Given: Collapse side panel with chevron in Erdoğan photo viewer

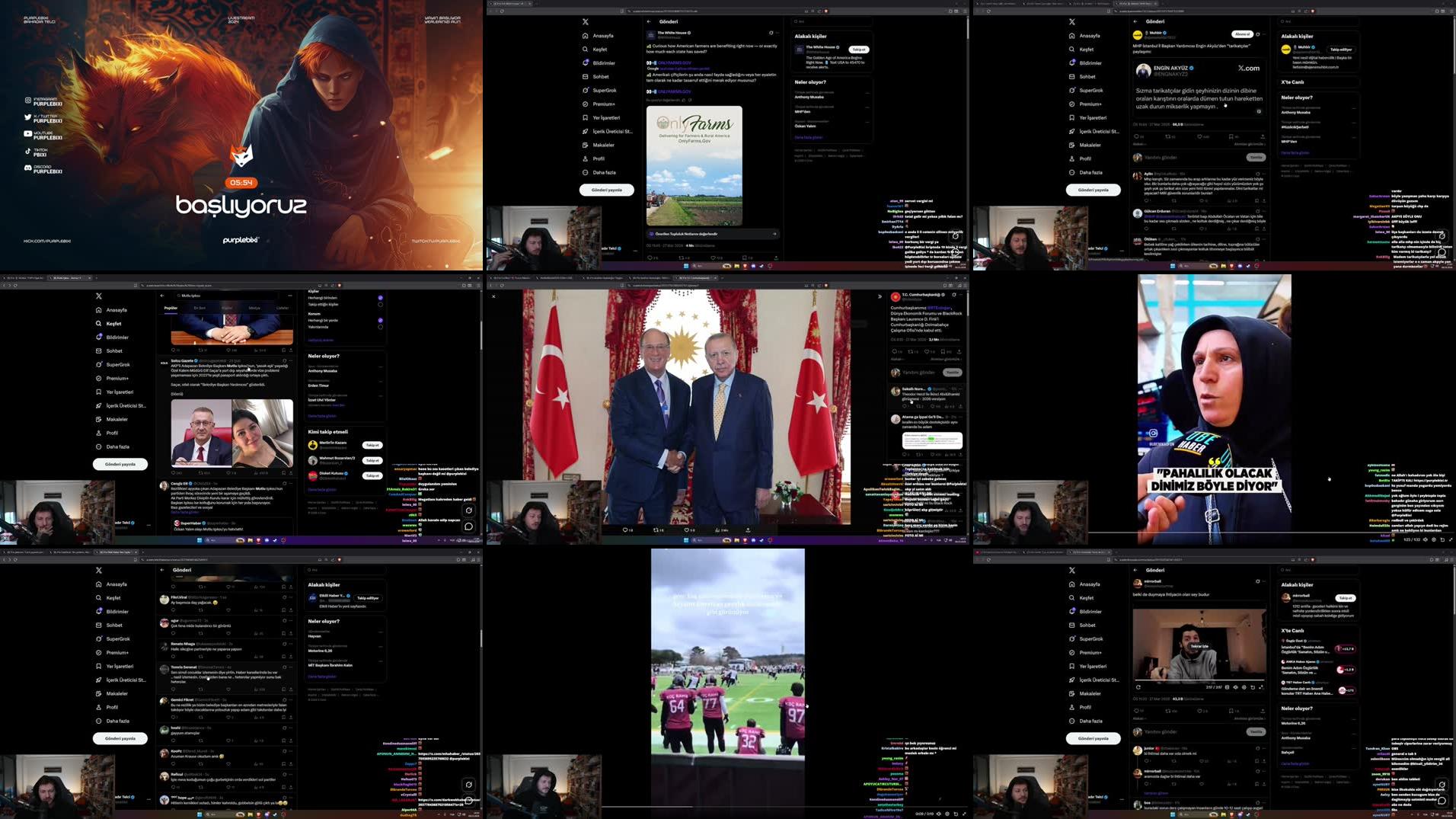Looking at the screenshot, I should [880, 296].
